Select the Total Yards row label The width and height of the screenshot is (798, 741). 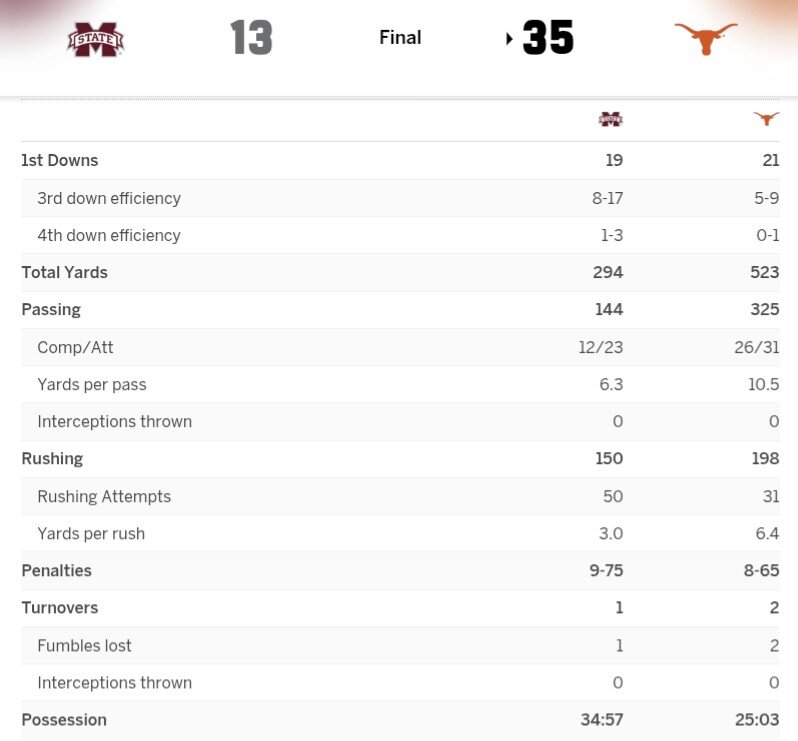[x=64, y=272]
